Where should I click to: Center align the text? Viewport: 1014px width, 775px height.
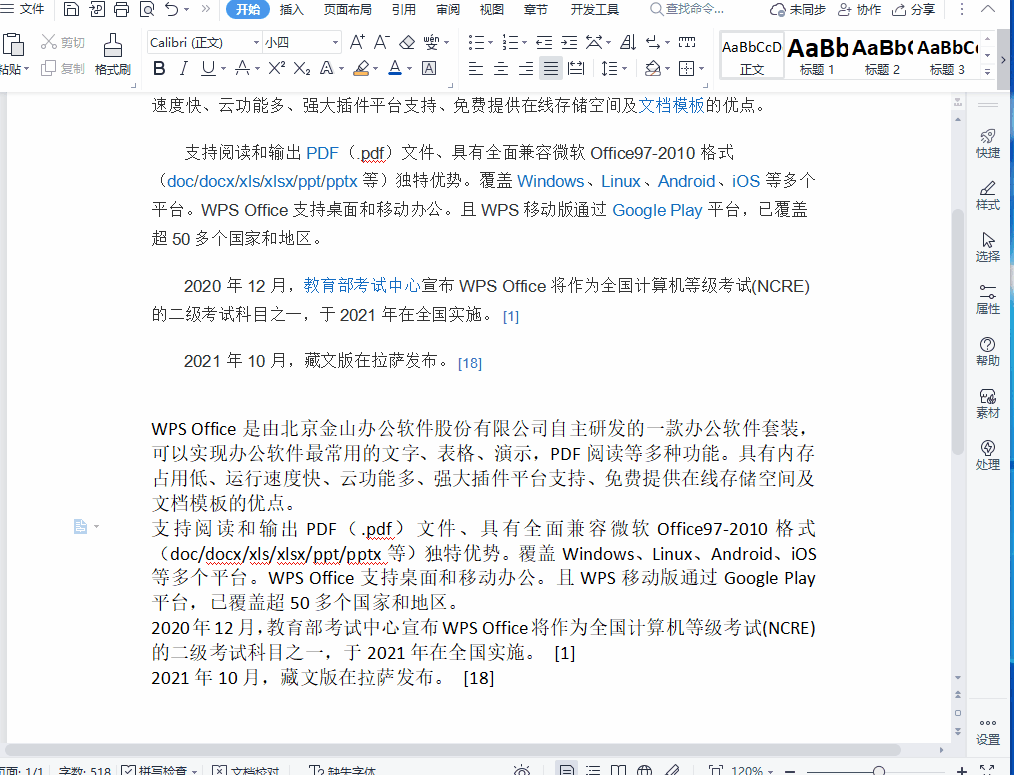(501, 68)
